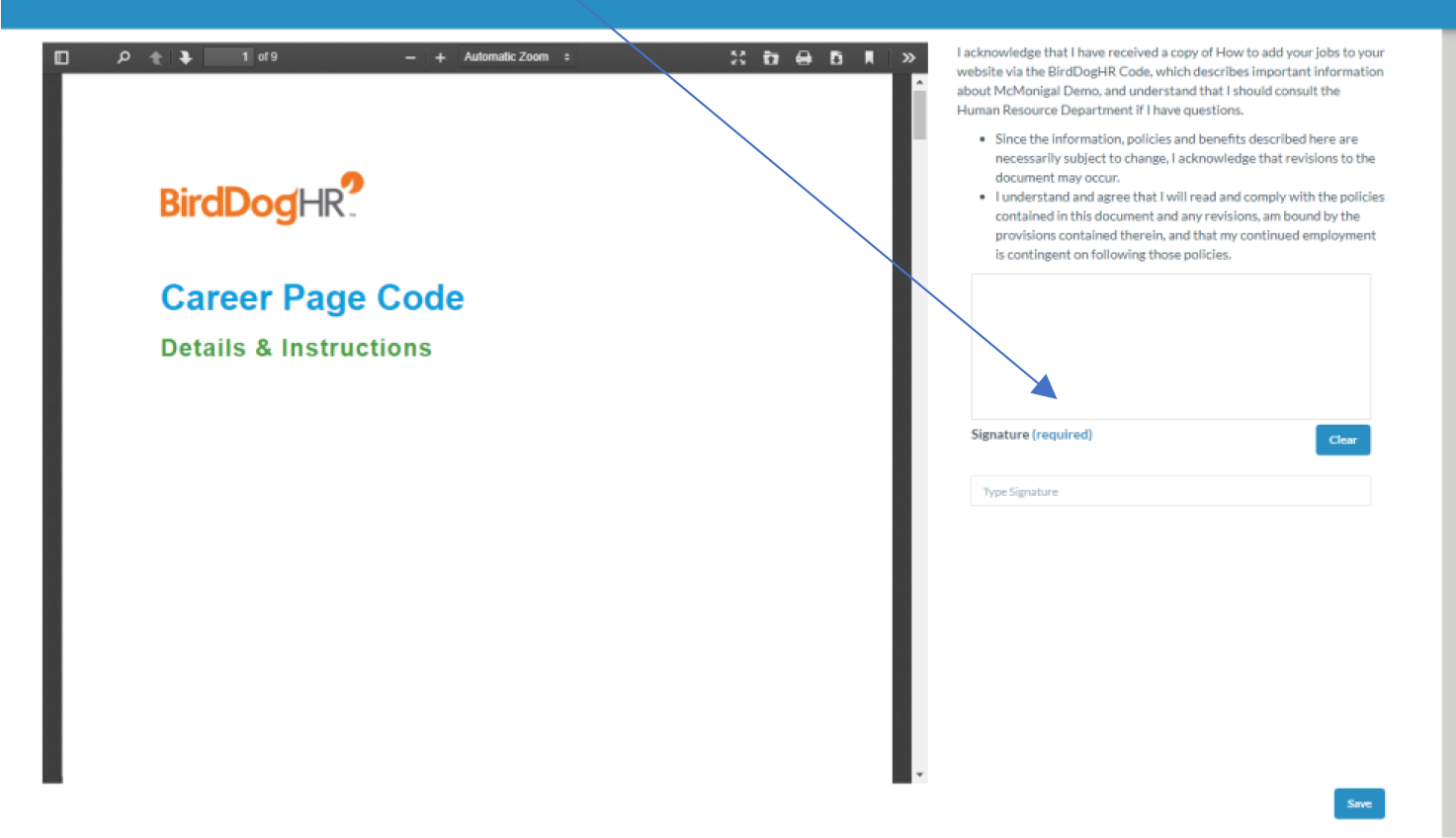Go to the previous PDF page
The image size is (1456, 838).
156,57
